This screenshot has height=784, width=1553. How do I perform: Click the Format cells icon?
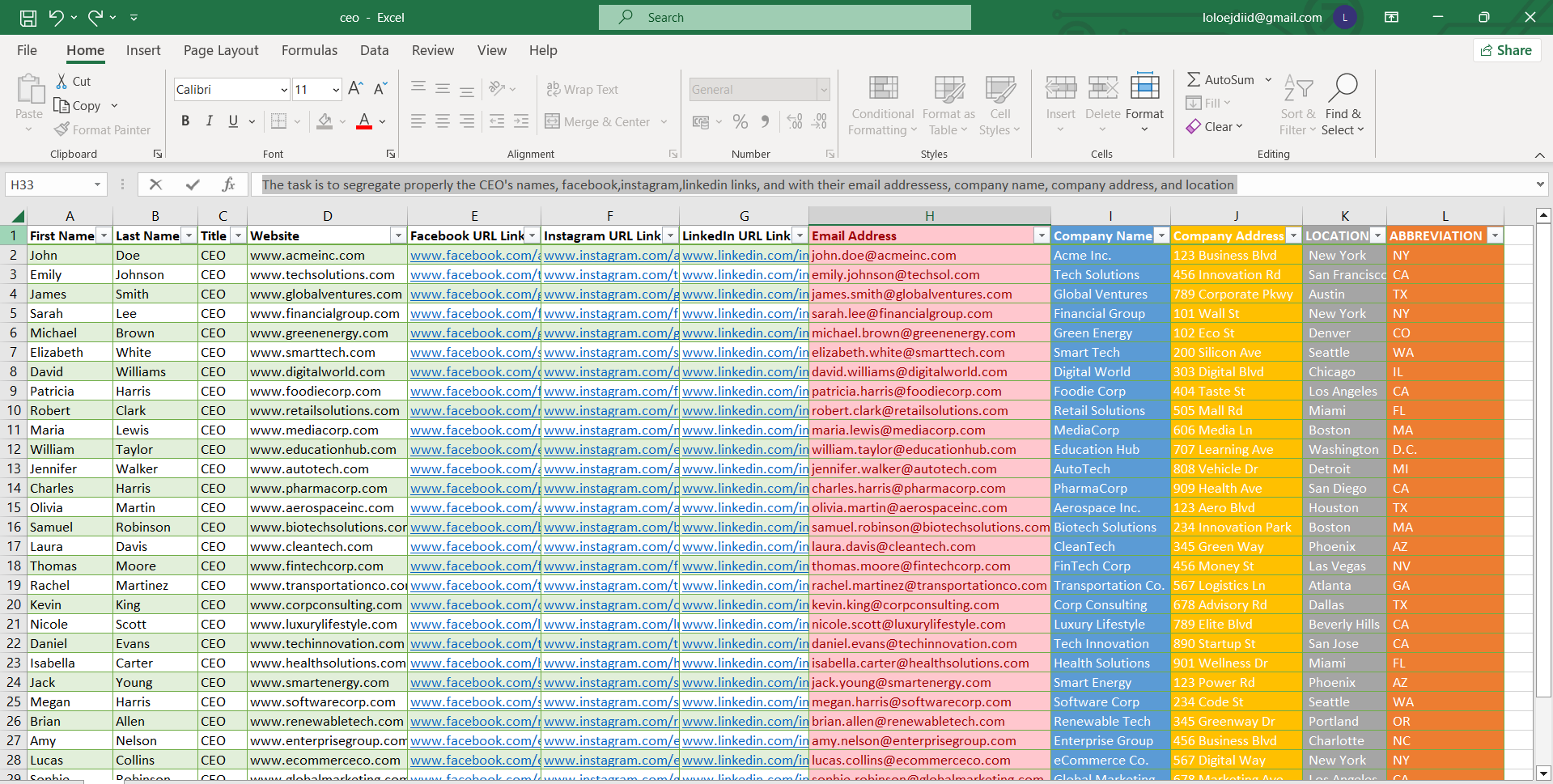[1144, 87]
